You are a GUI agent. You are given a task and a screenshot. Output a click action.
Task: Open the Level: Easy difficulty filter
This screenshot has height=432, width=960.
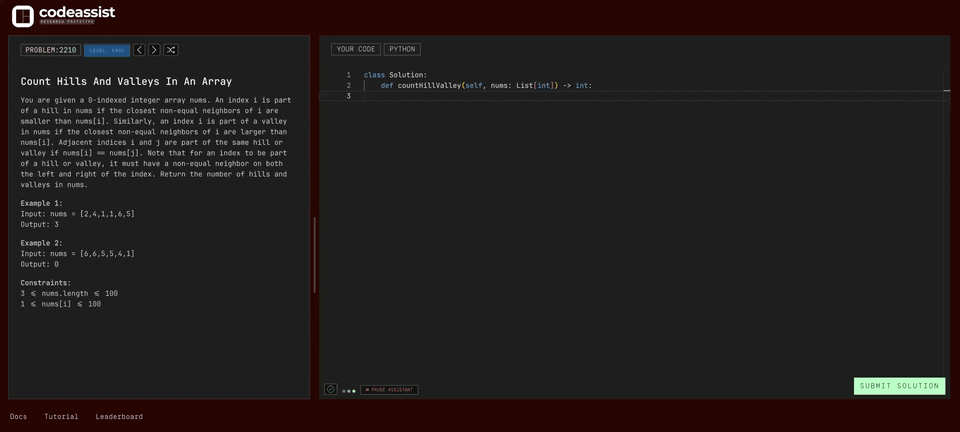pos(107,50)
